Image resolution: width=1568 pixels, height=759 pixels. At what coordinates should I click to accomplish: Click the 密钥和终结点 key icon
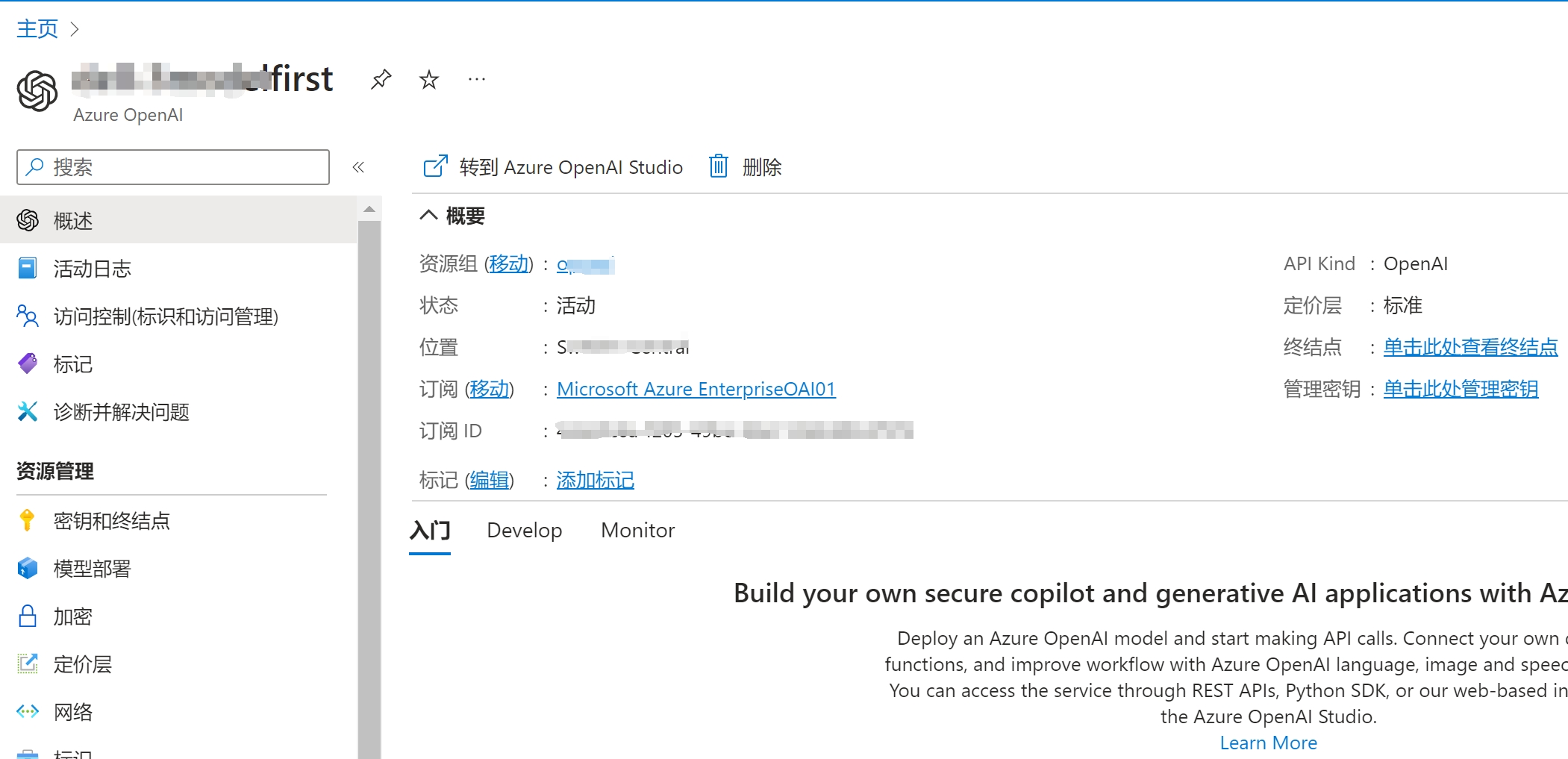(28, 520)
